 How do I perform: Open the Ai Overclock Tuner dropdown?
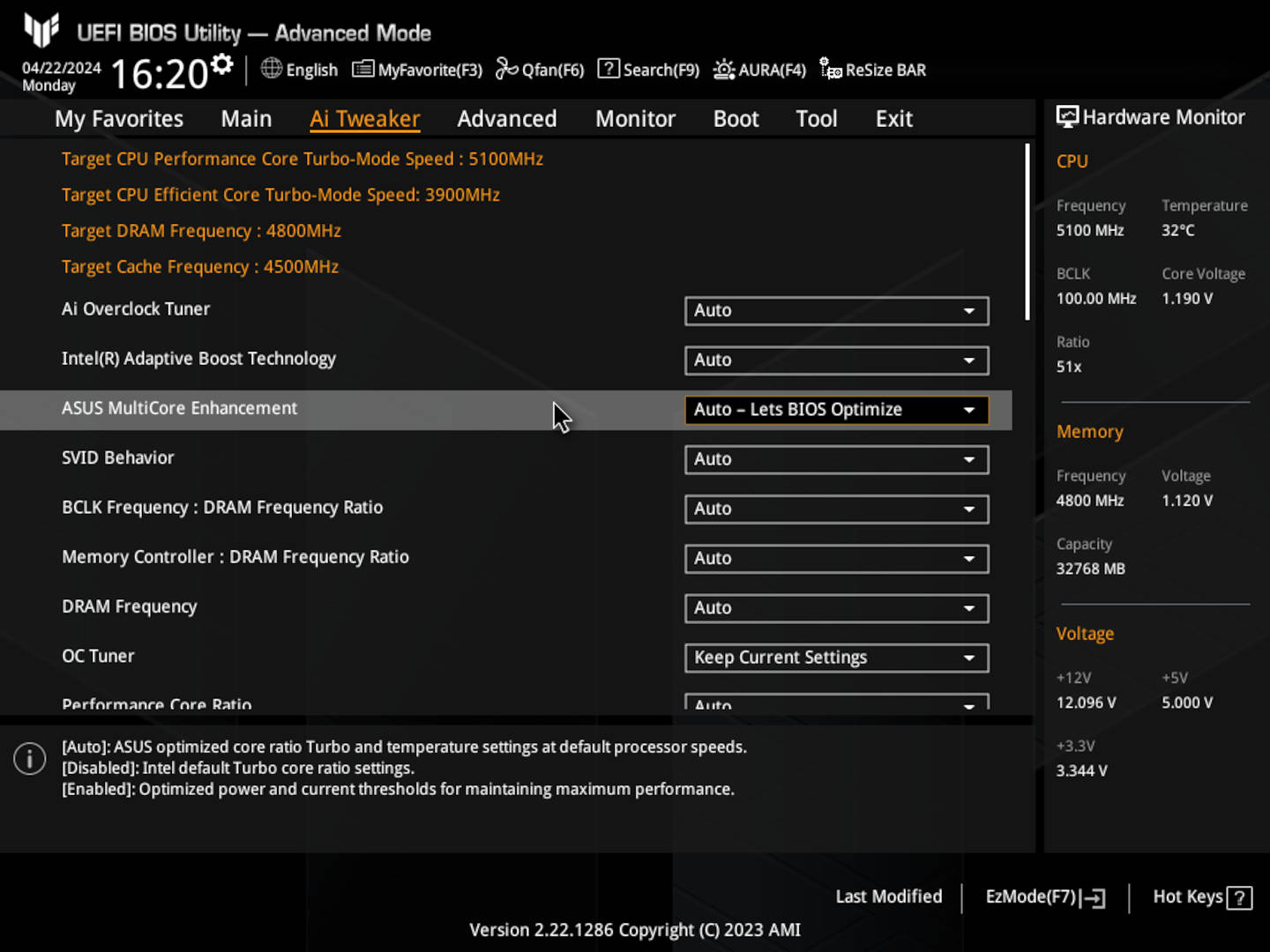coord(837,310)
